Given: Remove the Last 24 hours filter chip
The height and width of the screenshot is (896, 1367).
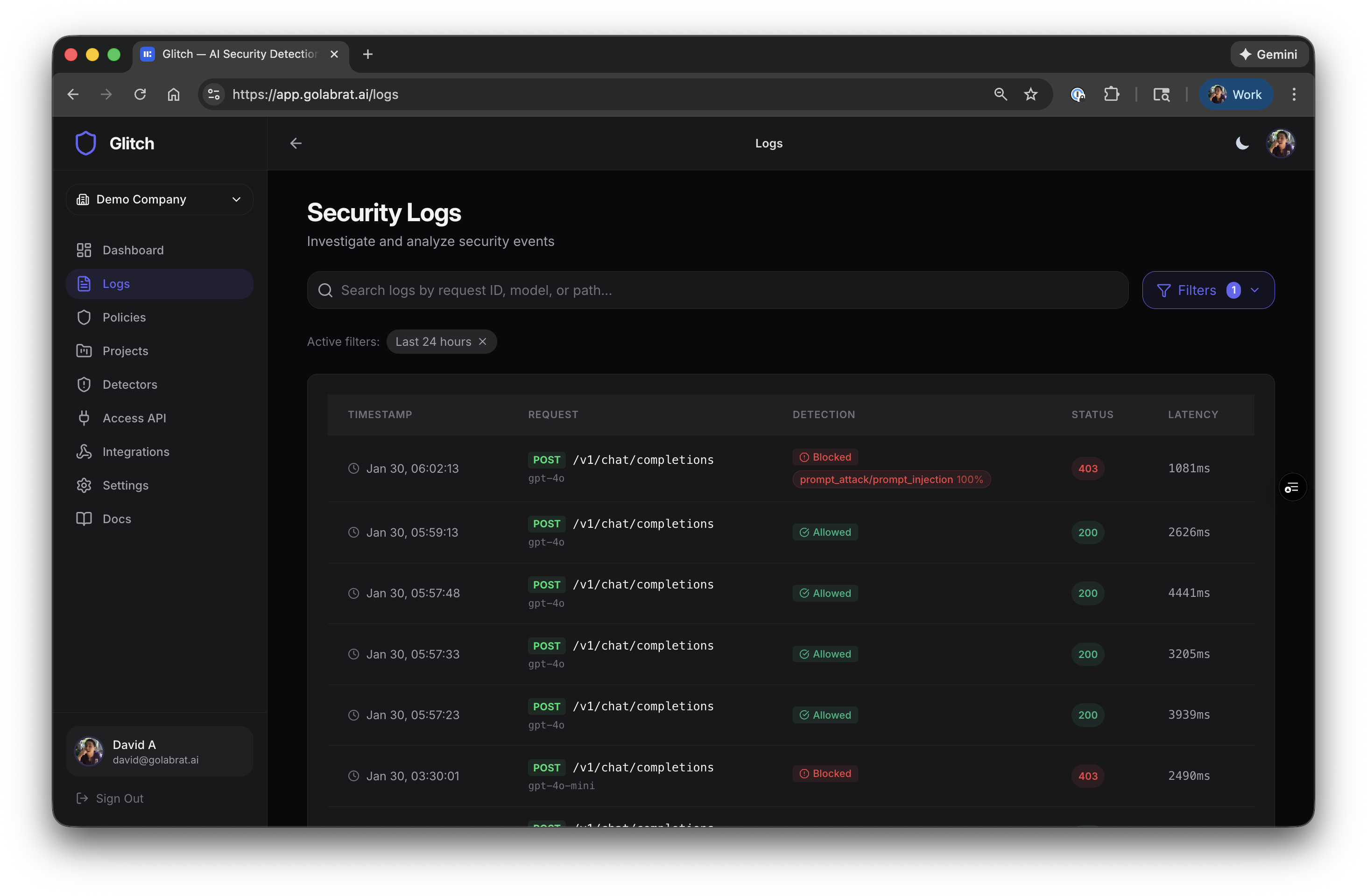Looking at the screenshot, I should pyautogui.click(x=482, y=341).
